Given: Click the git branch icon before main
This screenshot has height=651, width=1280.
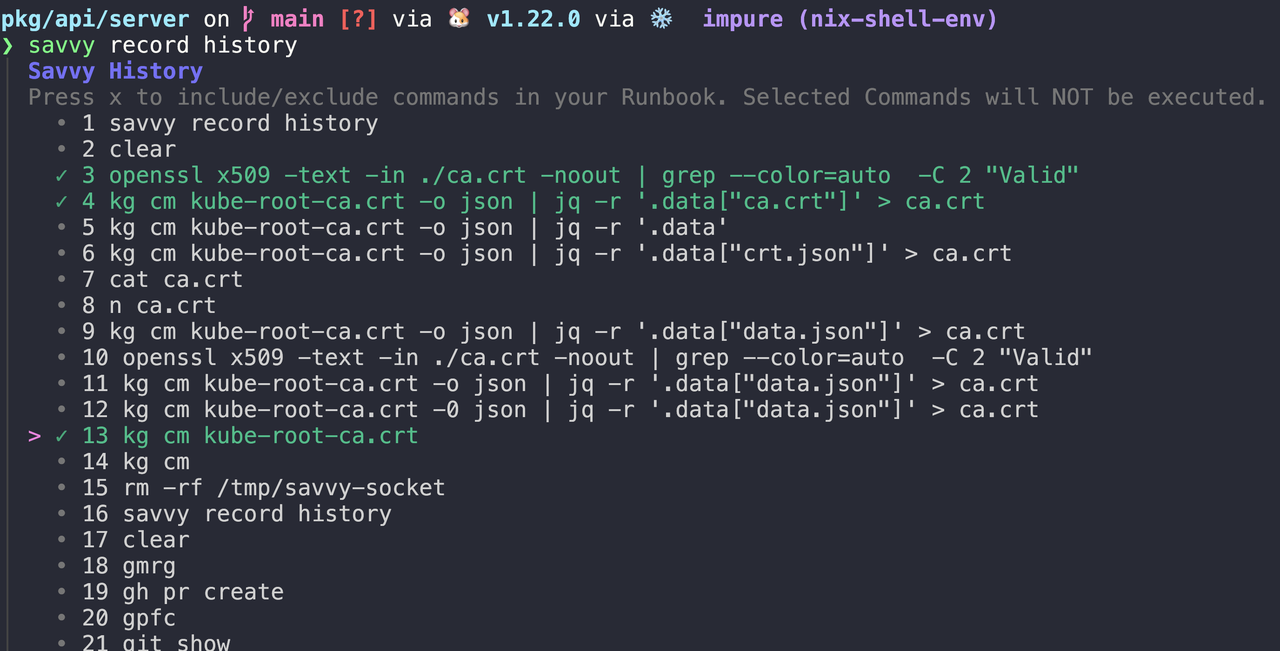Looking at the screenshot, I should (x=250, y=19).
